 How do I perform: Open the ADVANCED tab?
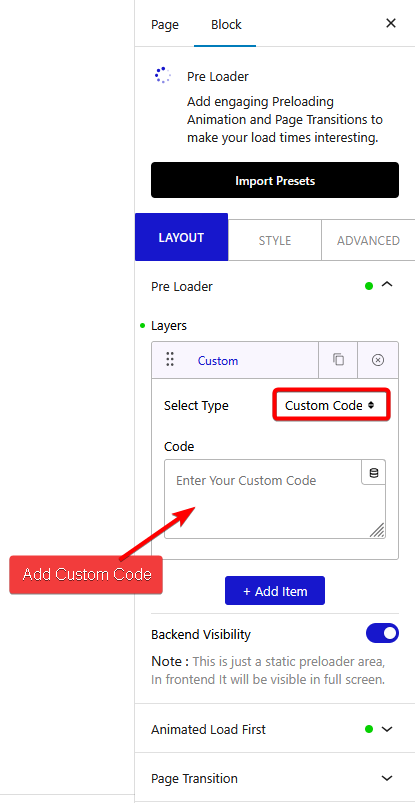click(x=368, y=240)
